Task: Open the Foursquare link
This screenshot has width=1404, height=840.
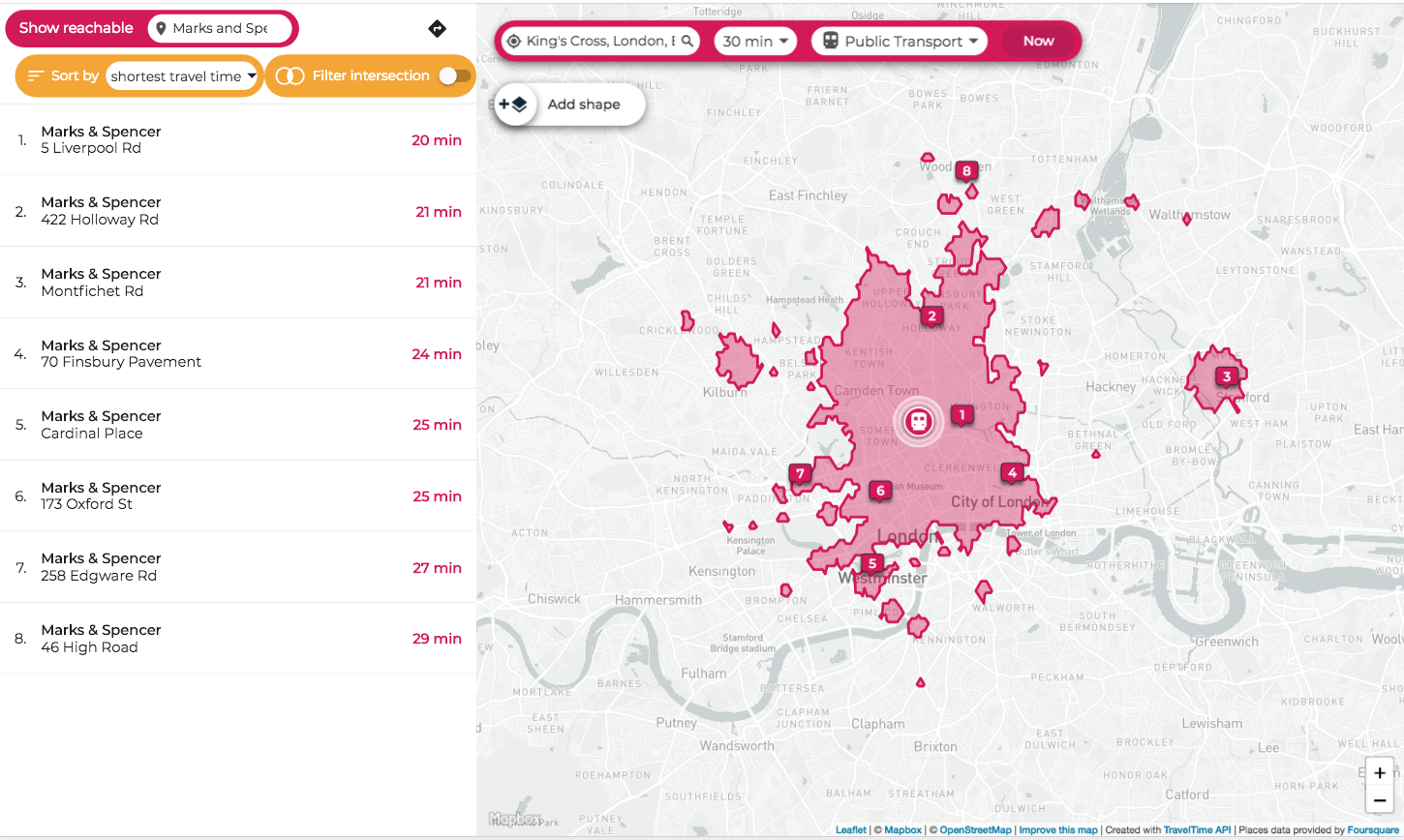Action: point(1373,830)
